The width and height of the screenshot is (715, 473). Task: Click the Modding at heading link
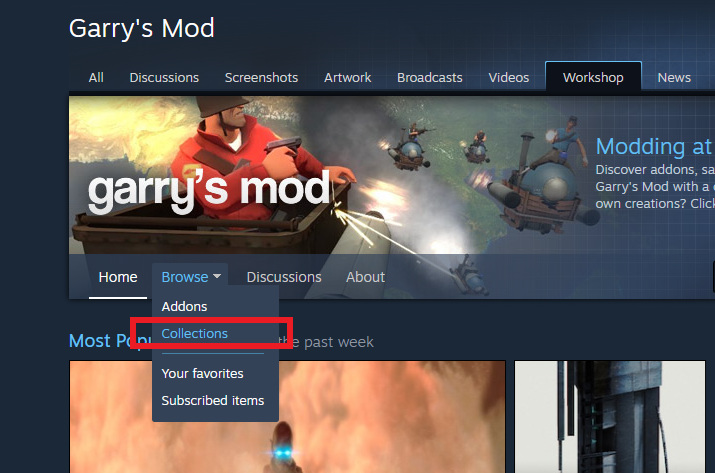(655, 147)
